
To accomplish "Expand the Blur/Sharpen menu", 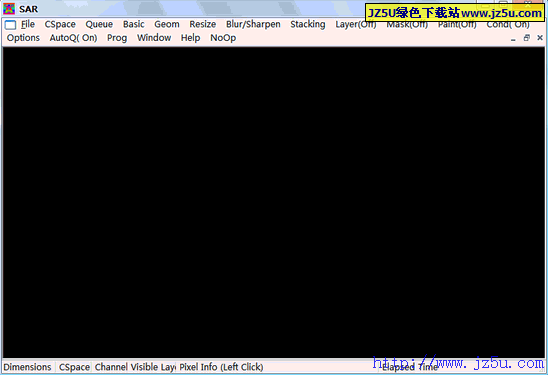I will click(x=253, y=24).
